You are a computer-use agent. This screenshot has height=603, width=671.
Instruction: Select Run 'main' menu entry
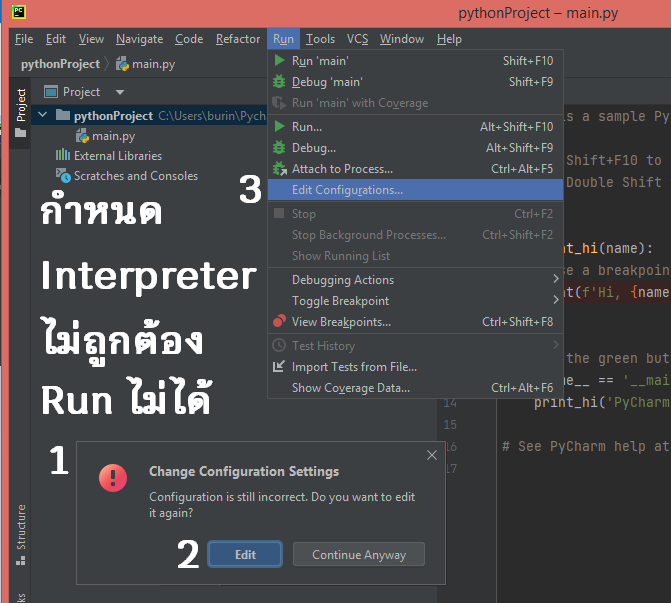(x=415, y=61)
